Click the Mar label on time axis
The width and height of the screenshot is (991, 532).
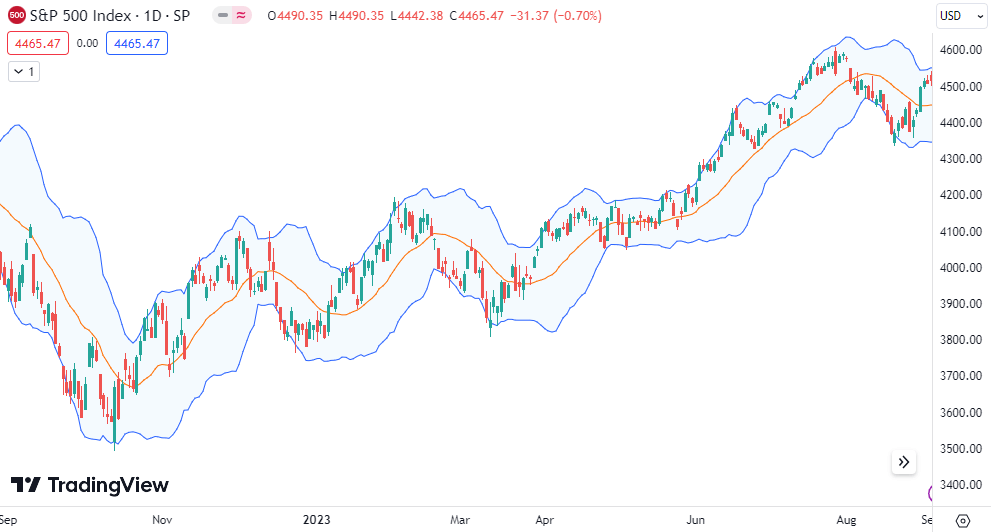(460, 520)
